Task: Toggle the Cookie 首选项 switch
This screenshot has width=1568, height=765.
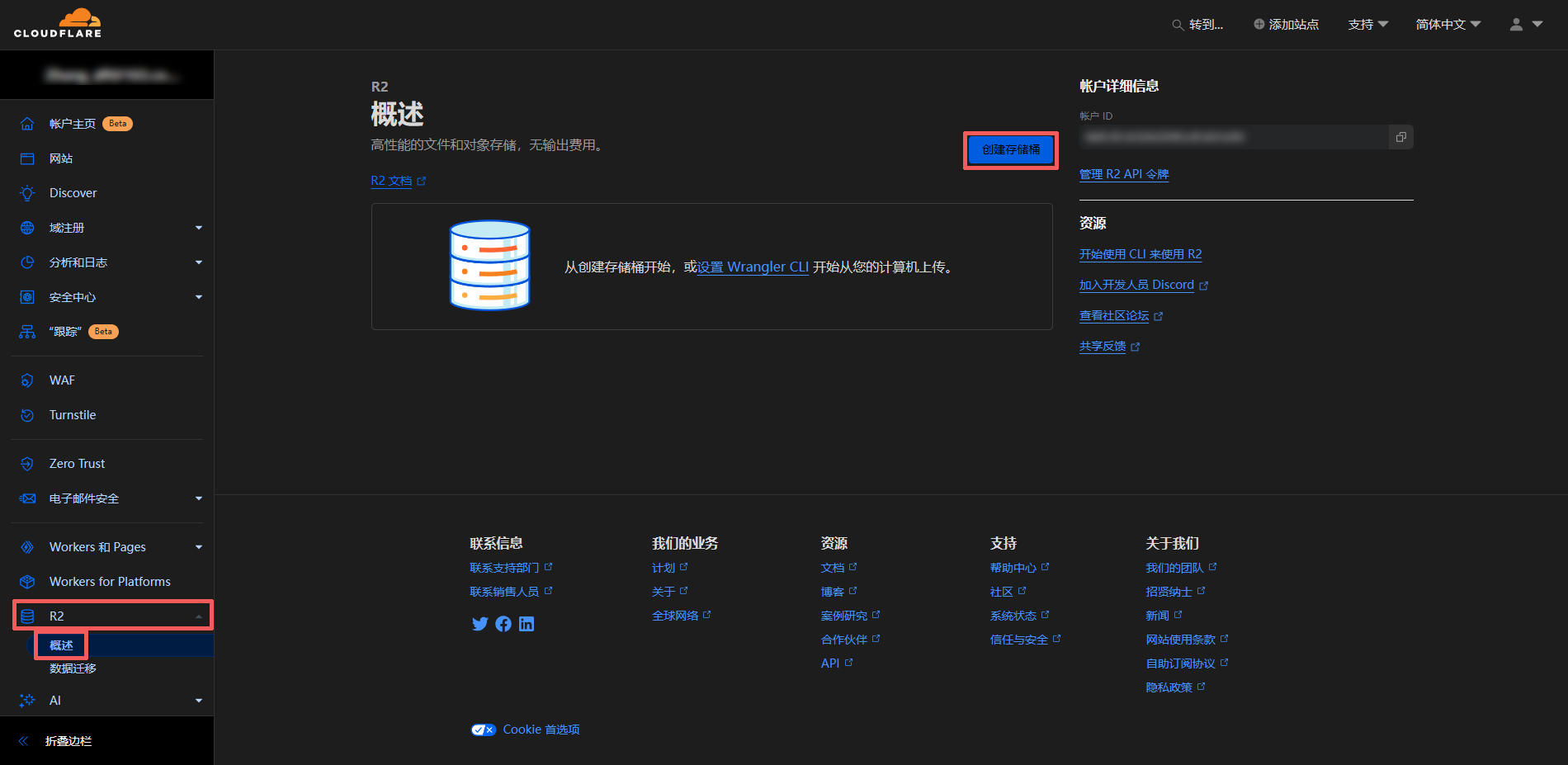Action: click(484, 730)
